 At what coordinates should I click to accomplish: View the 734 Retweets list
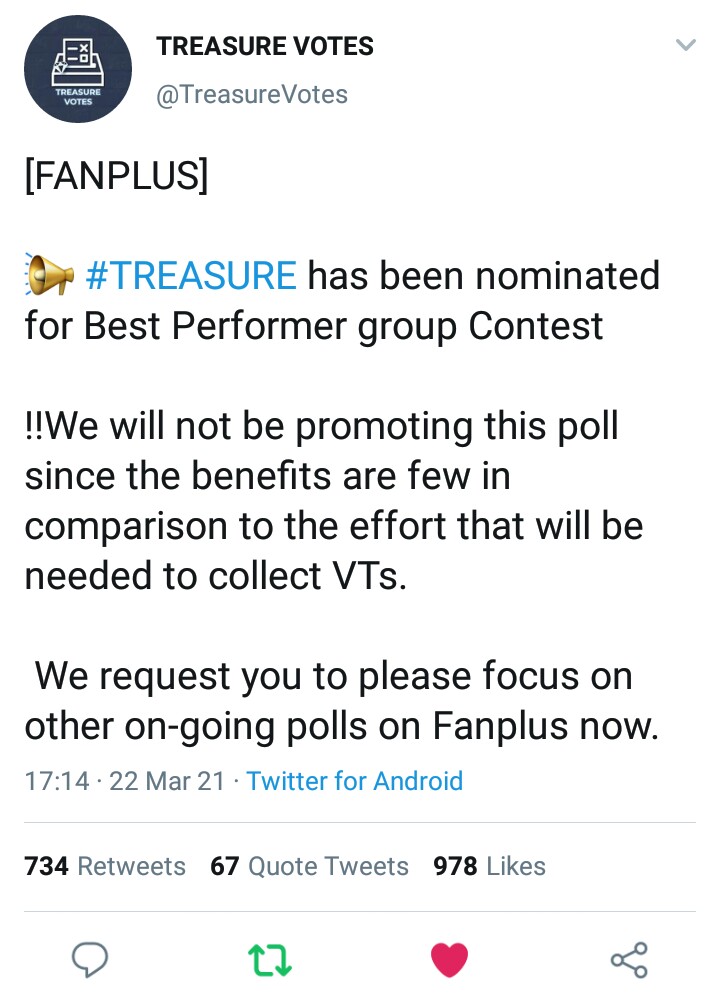pos(105,866)
